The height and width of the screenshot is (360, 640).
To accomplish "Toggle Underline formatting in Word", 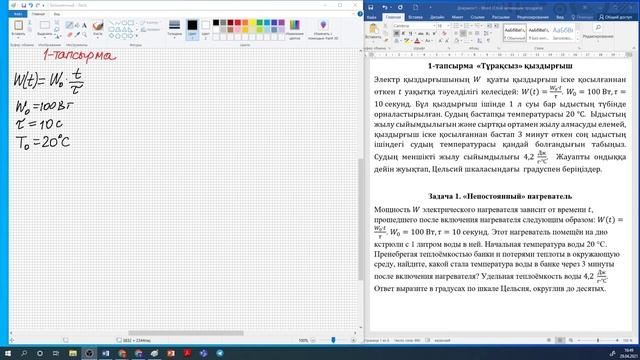I will pyautogui.click(x=410, y=33).
